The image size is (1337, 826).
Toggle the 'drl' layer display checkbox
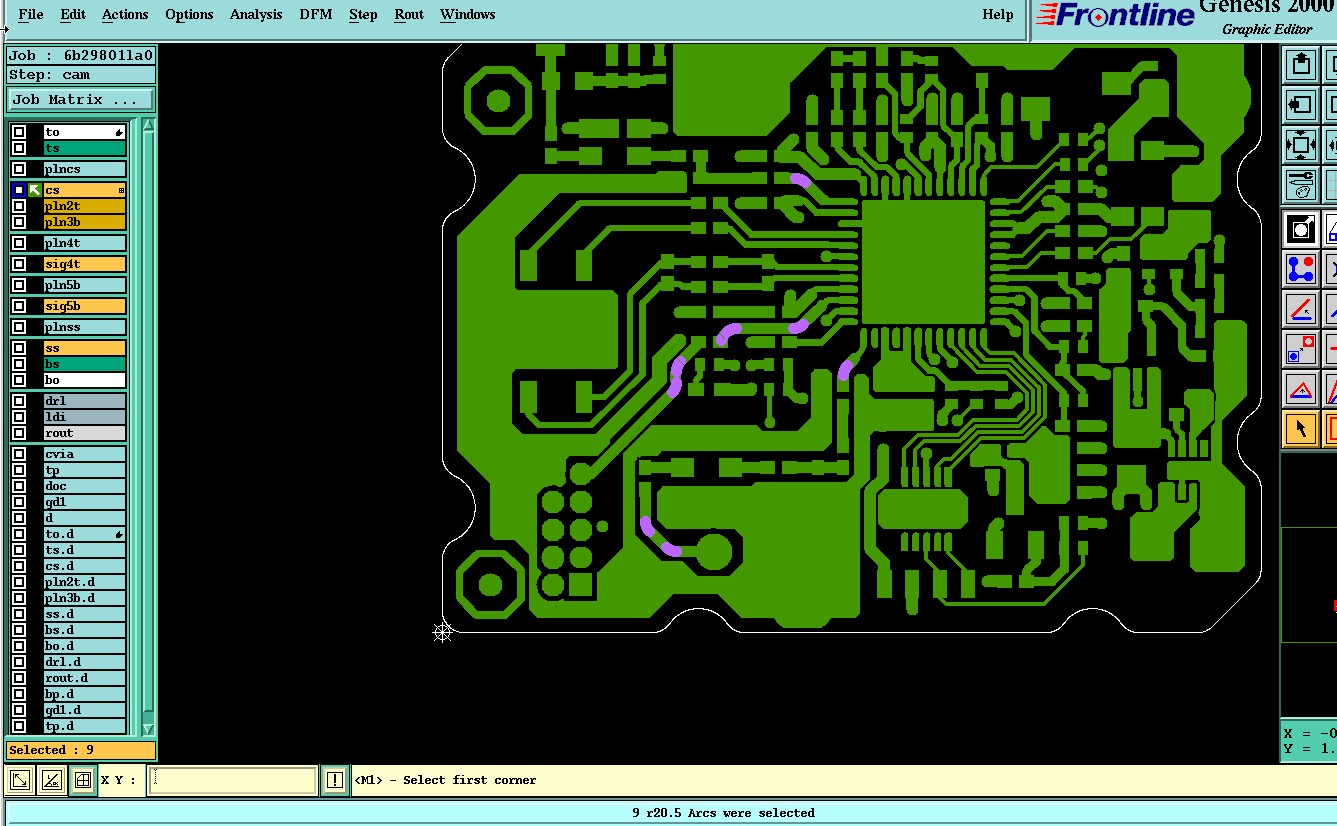[19, 401]
